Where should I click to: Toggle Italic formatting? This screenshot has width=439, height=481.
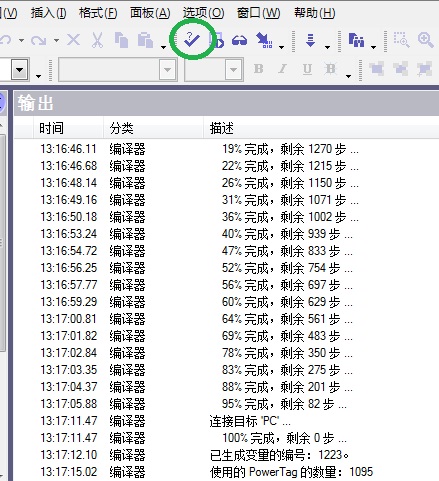(x=283, y=69)
